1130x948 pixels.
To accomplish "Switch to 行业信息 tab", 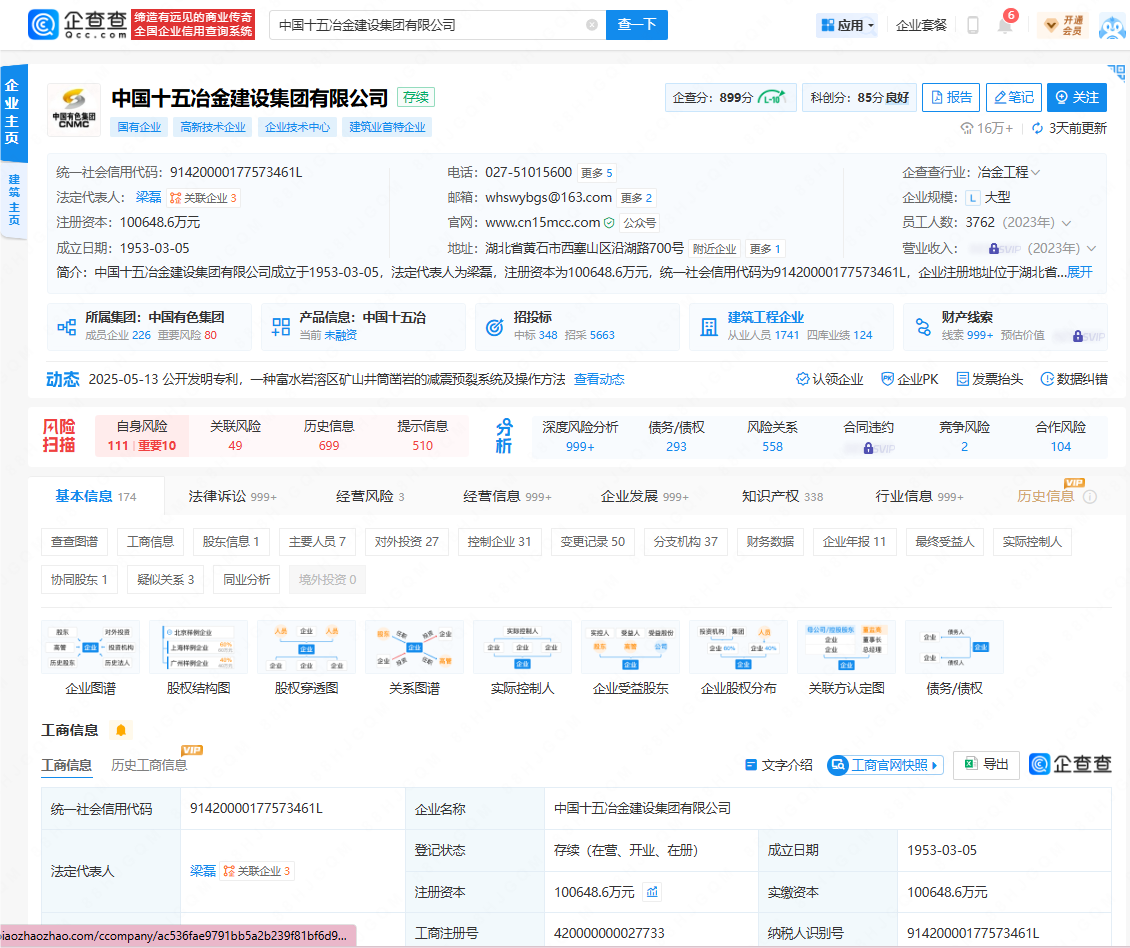I will tap(919, 496).
